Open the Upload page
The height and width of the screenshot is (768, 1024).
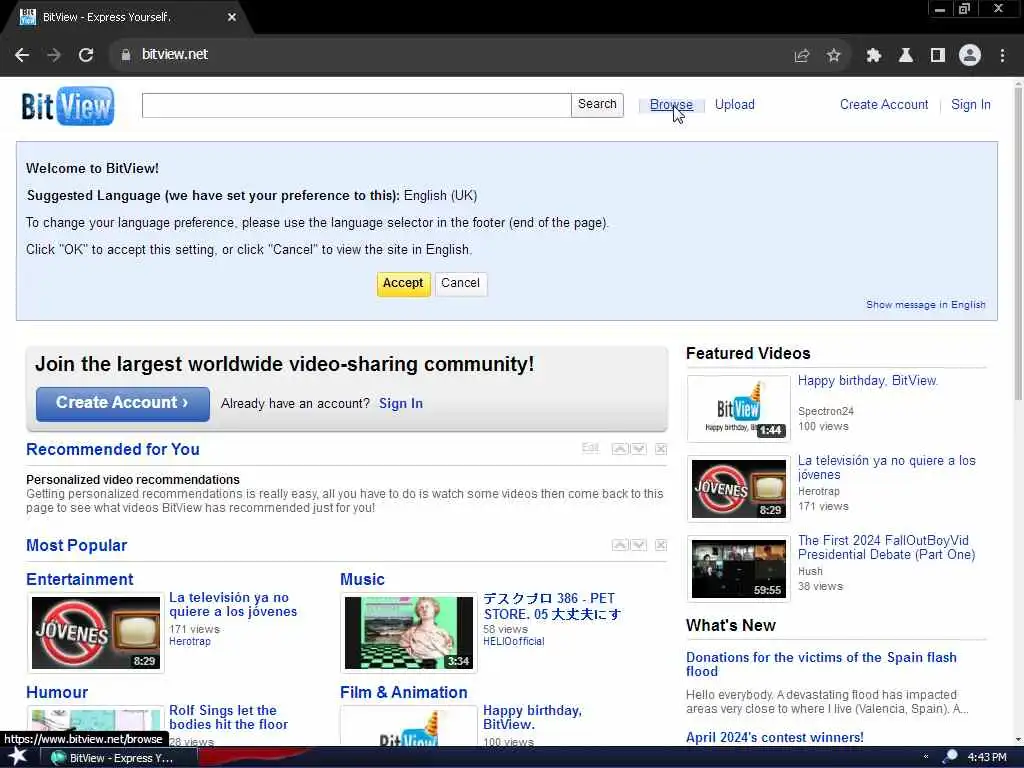[735, 104]
